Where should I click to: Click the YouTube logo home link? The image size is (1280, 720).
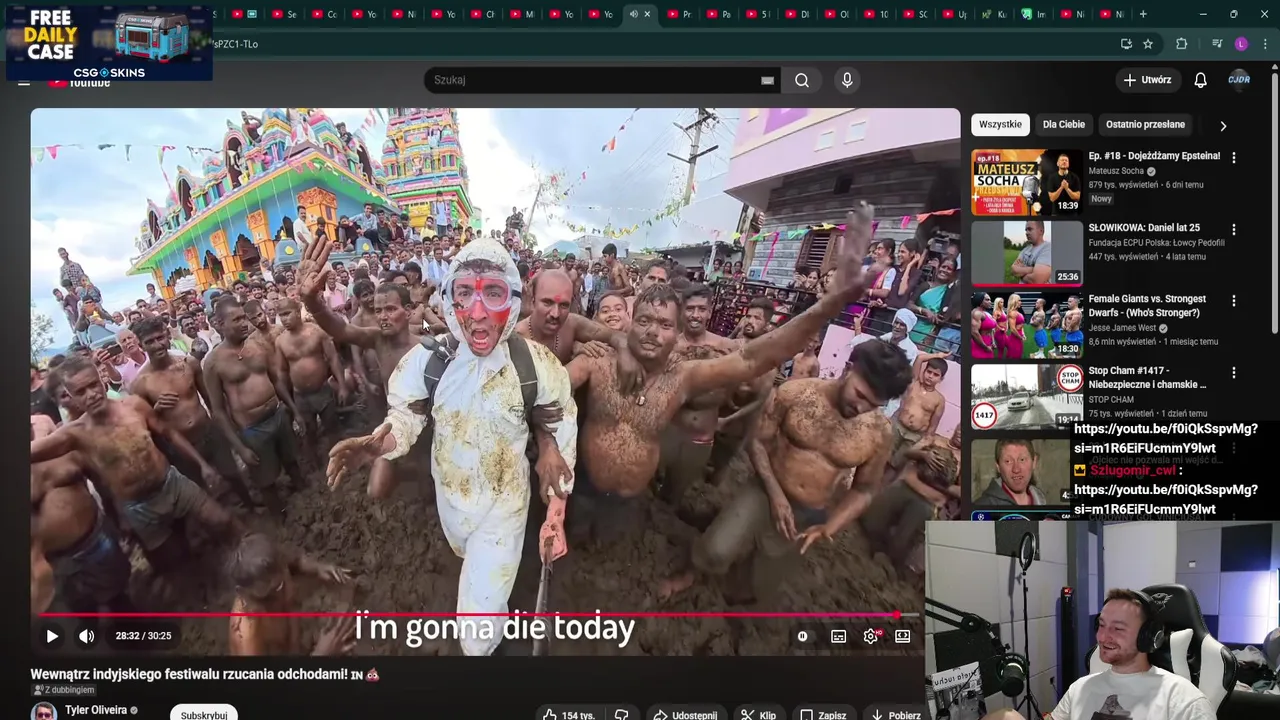(80, 82)
